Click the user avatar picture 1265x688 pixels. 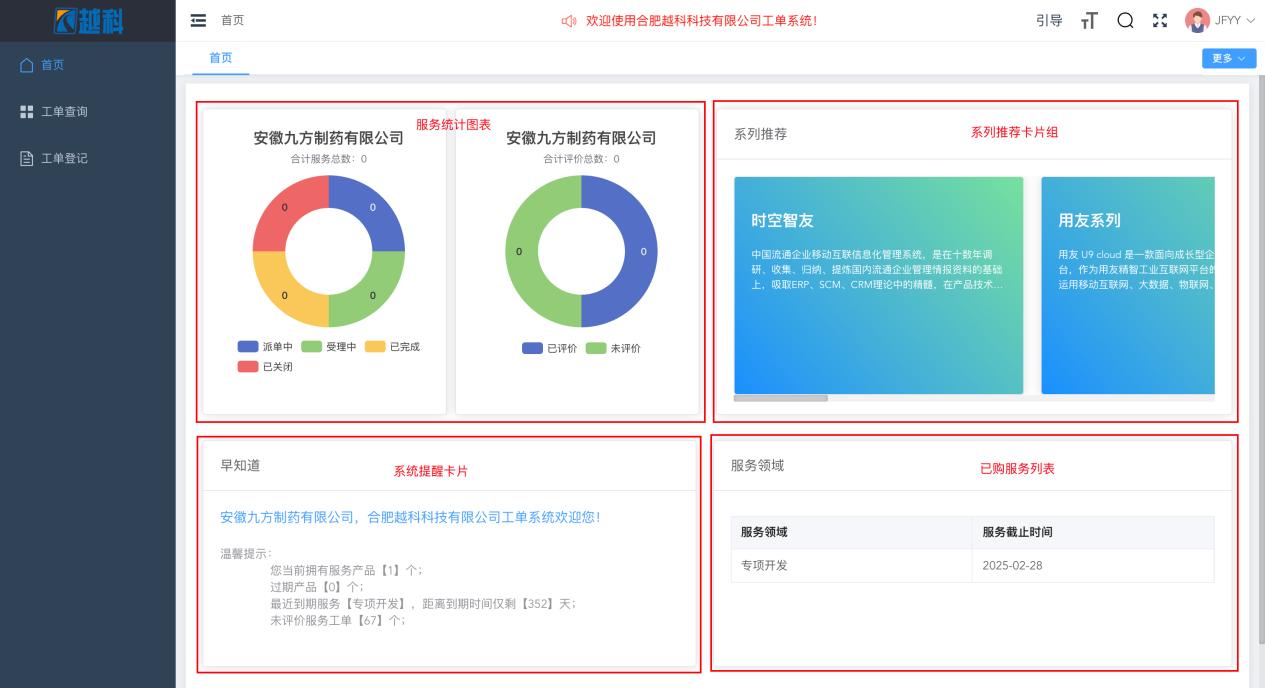pyautogui.click(x=1197, y=20)
